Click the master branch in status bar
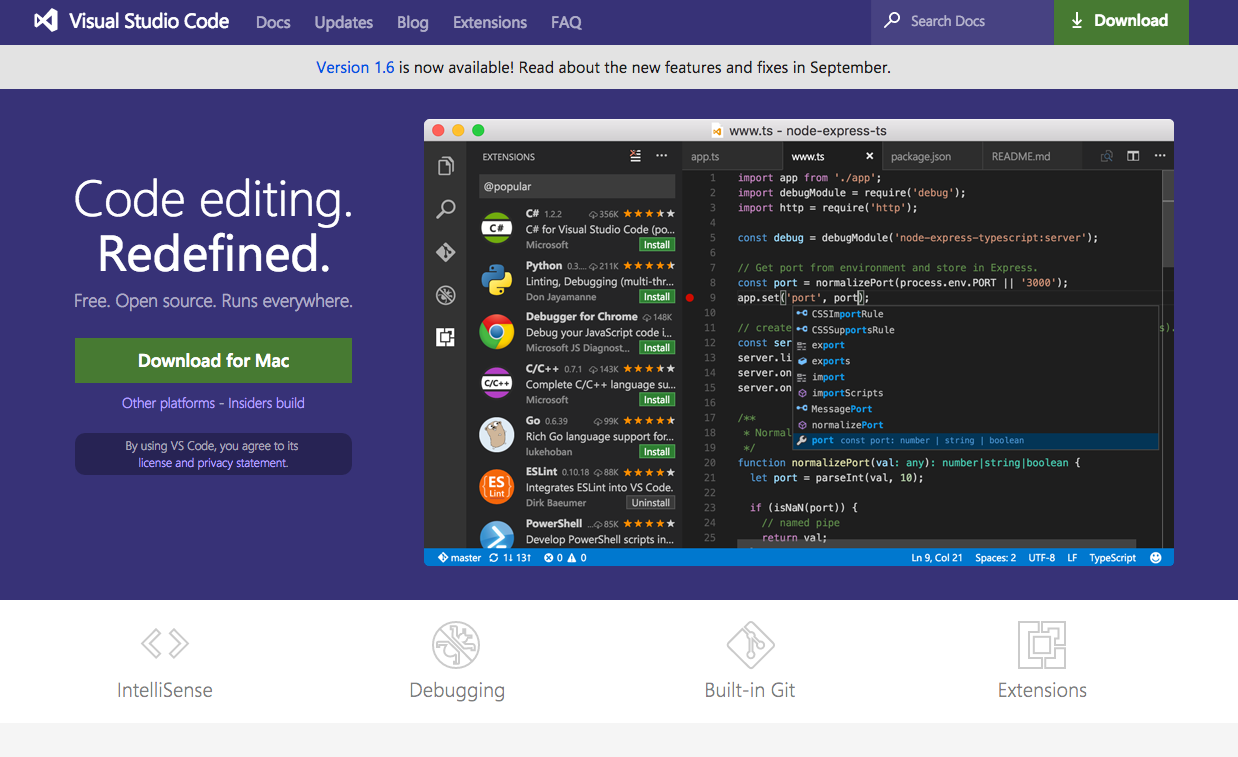Viewport: 1238px width, 757px height. [459, 558]
